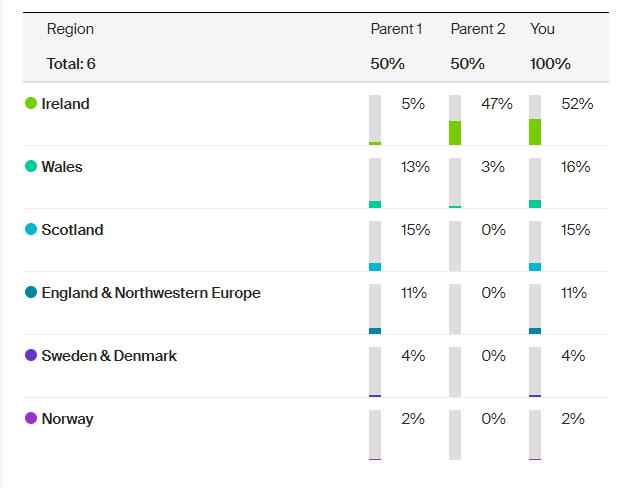This screenshot has width=619, height=488.
Task: Select the You column header
Action: [x=542, y=29]
